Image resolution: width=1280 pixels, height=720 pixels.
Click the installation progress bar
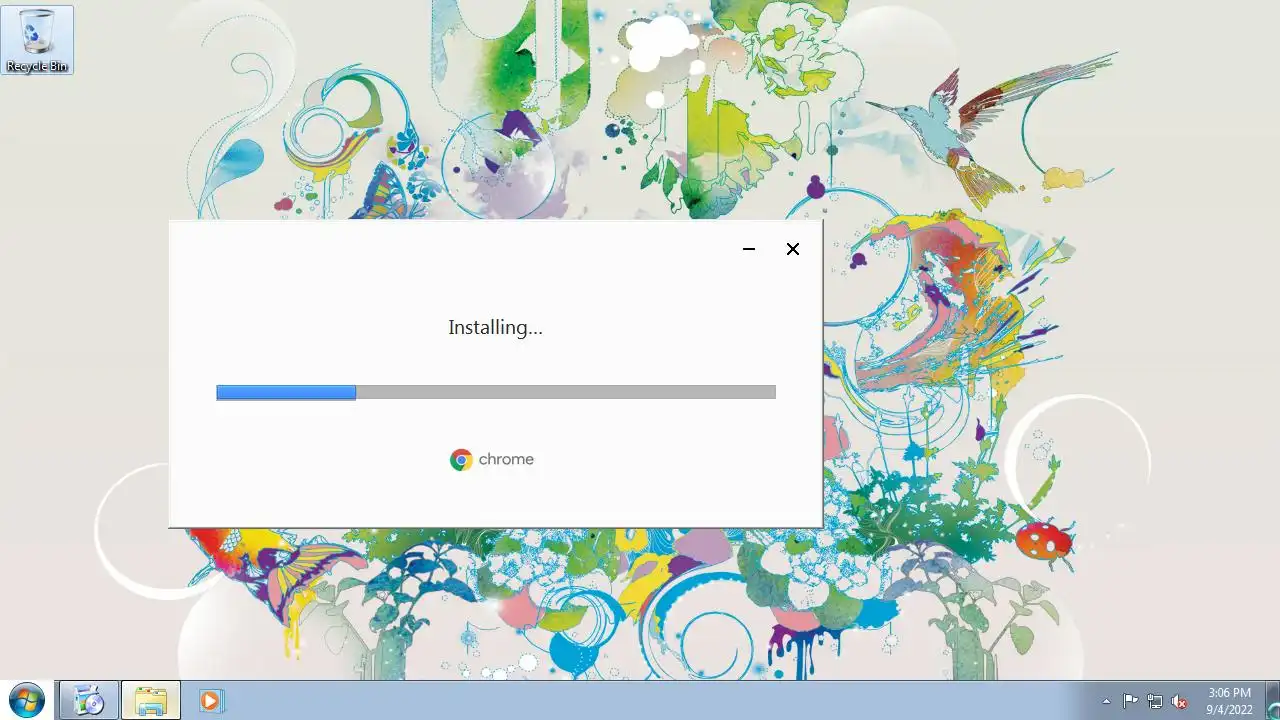pos(496,393)
